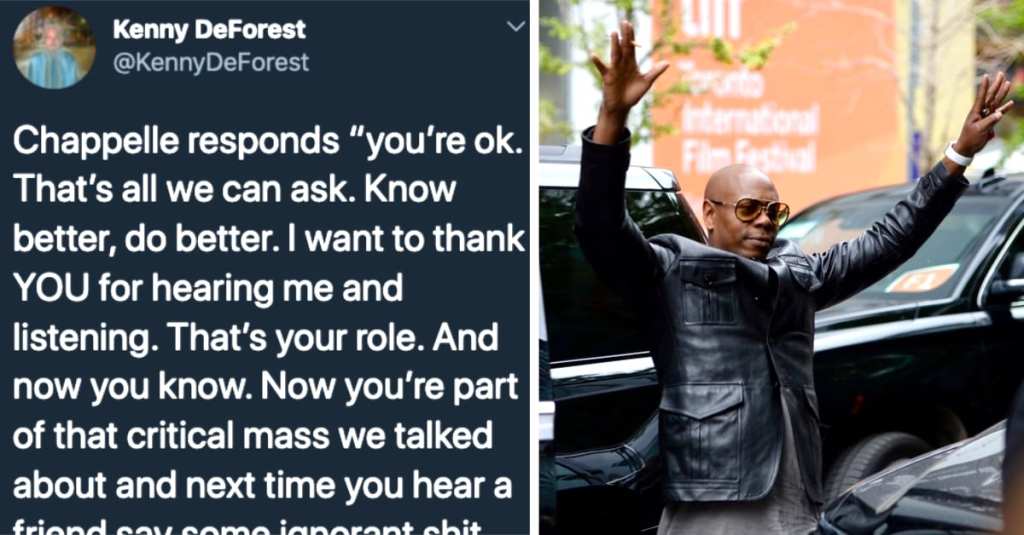Expand the tweet options chevron

click(x=516, y=26)
